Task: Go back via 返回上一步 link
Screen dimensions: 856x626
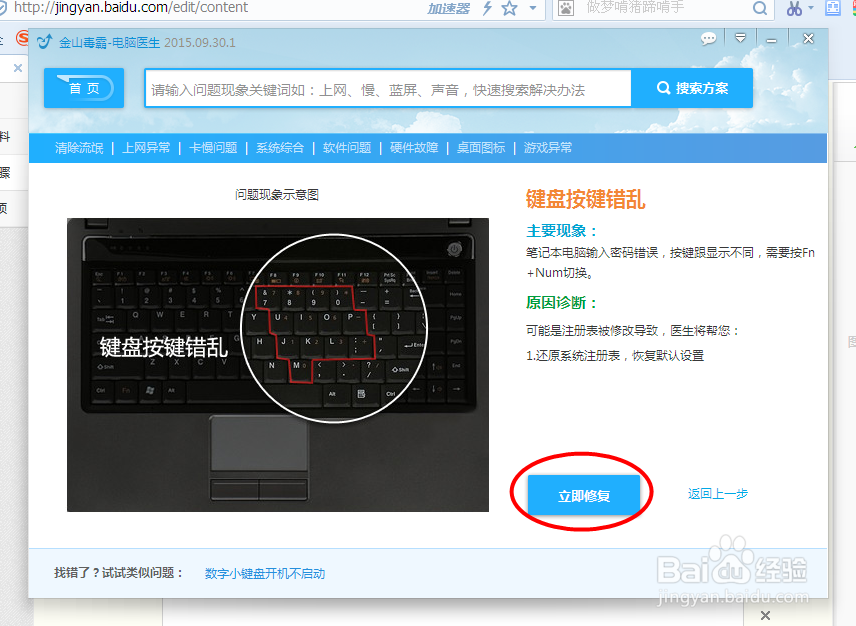Action: [718, 494]
